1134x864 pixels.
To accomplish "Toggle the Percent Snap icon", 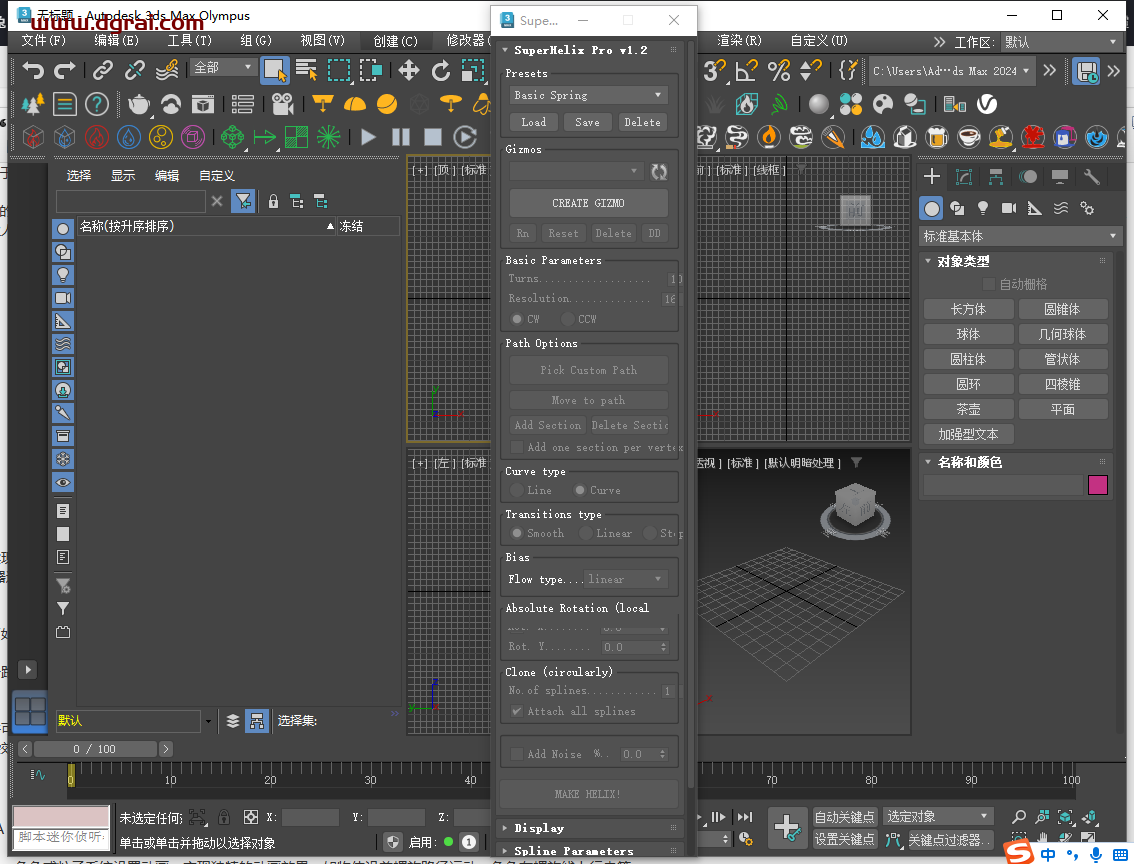I will coord(778,70).
